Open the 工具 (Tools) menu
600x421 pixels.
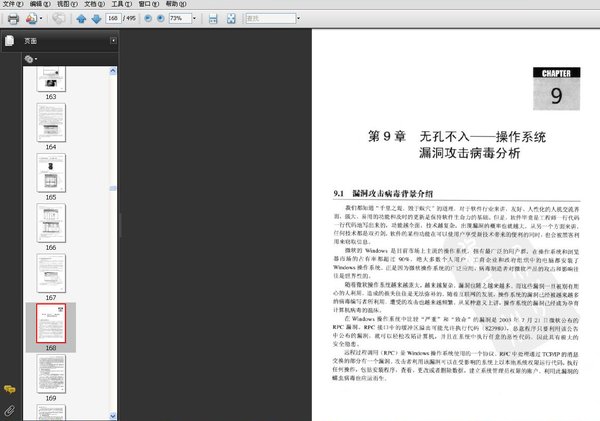pyautogui.click(x=122, y=4)
